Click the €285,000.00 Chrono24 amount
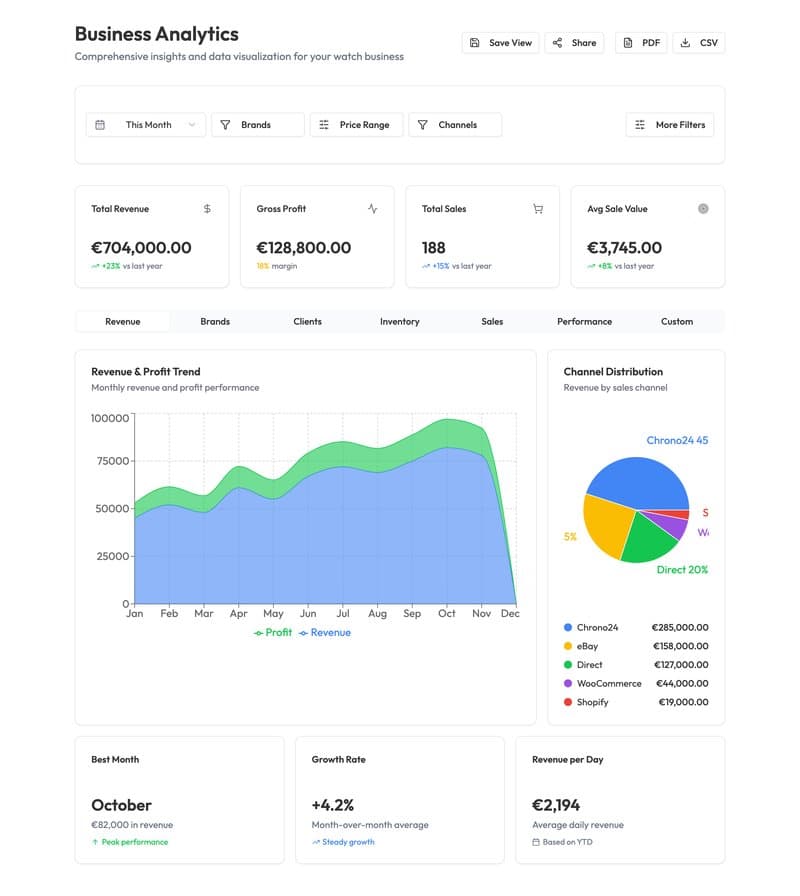The height and width of the screenshot is (896, 800). coord(680,627)
